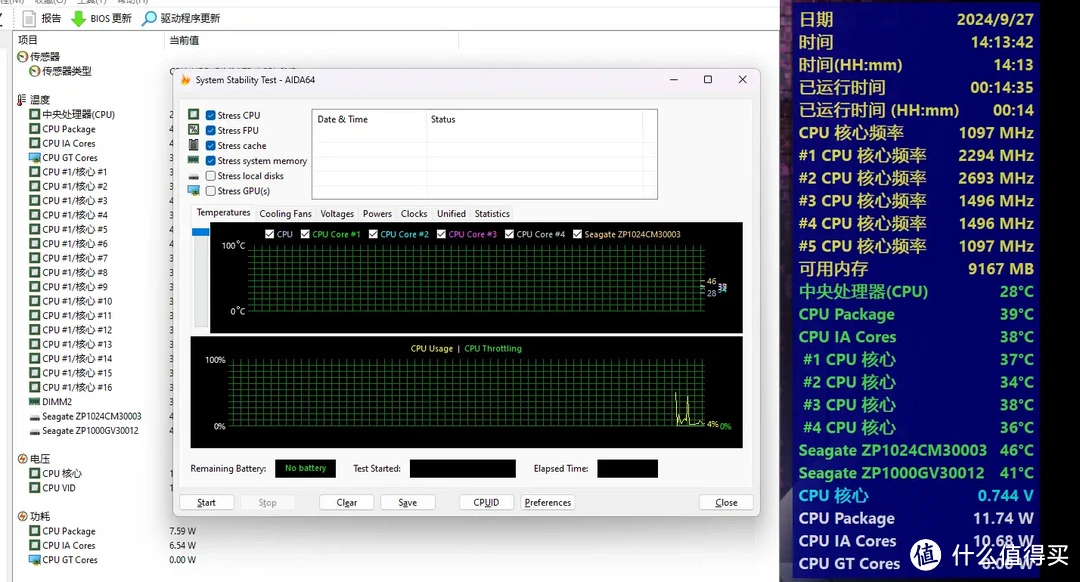1080x582 pixels.
Task: Select the CPU Package power row
Action: click(x=69, y=532)
